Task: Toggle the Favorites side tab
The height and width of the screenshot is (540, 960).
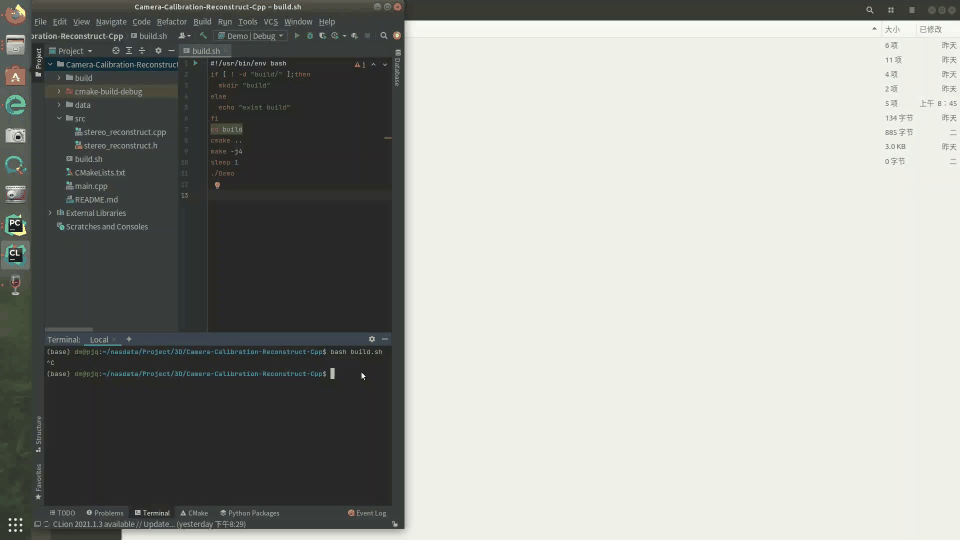Action: tap(39, 482)
